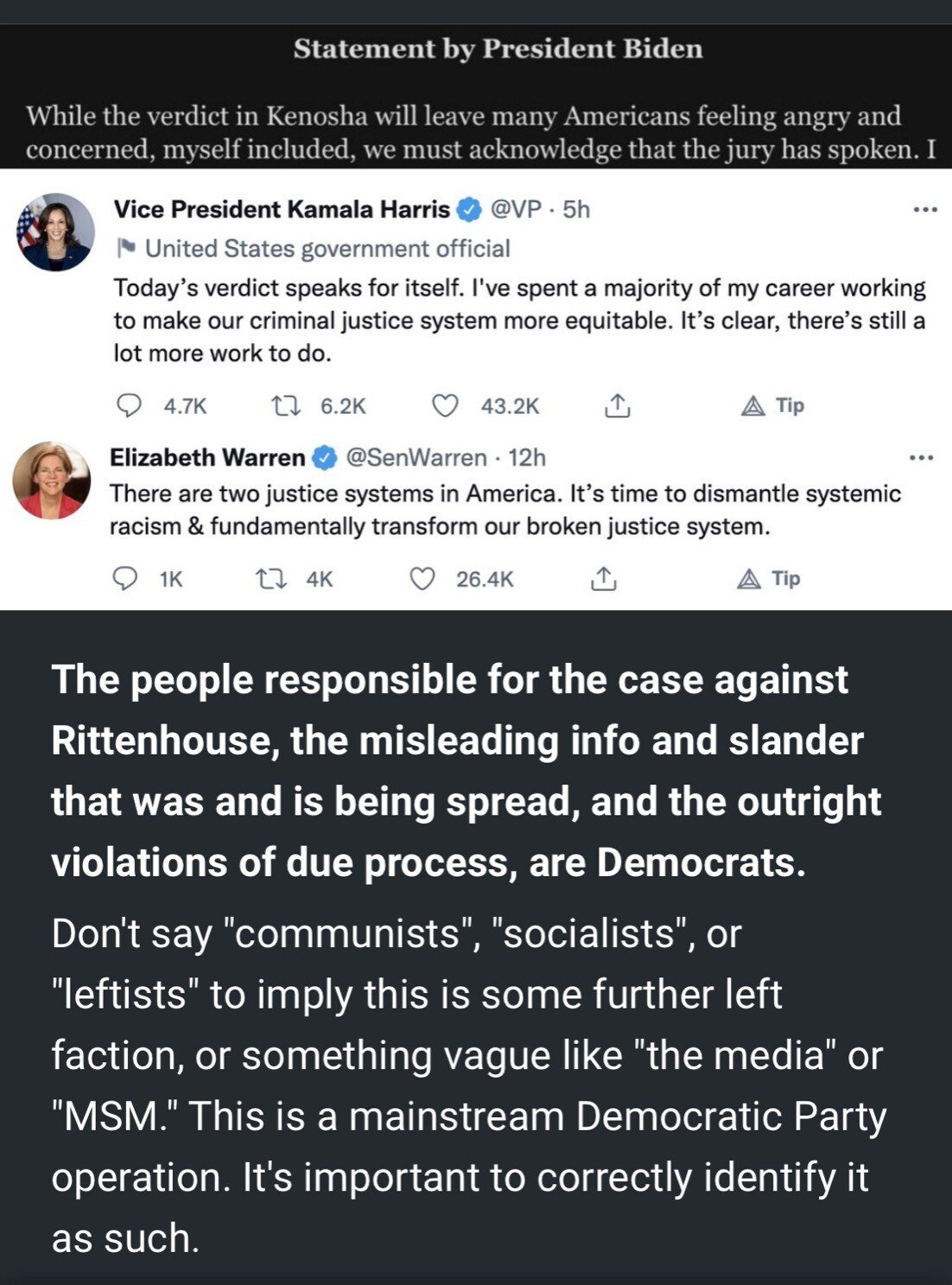The width and height of the screenshot is (952, 1285).
Task: Share the @SenWarren tweet
Action: coord(603,578)
